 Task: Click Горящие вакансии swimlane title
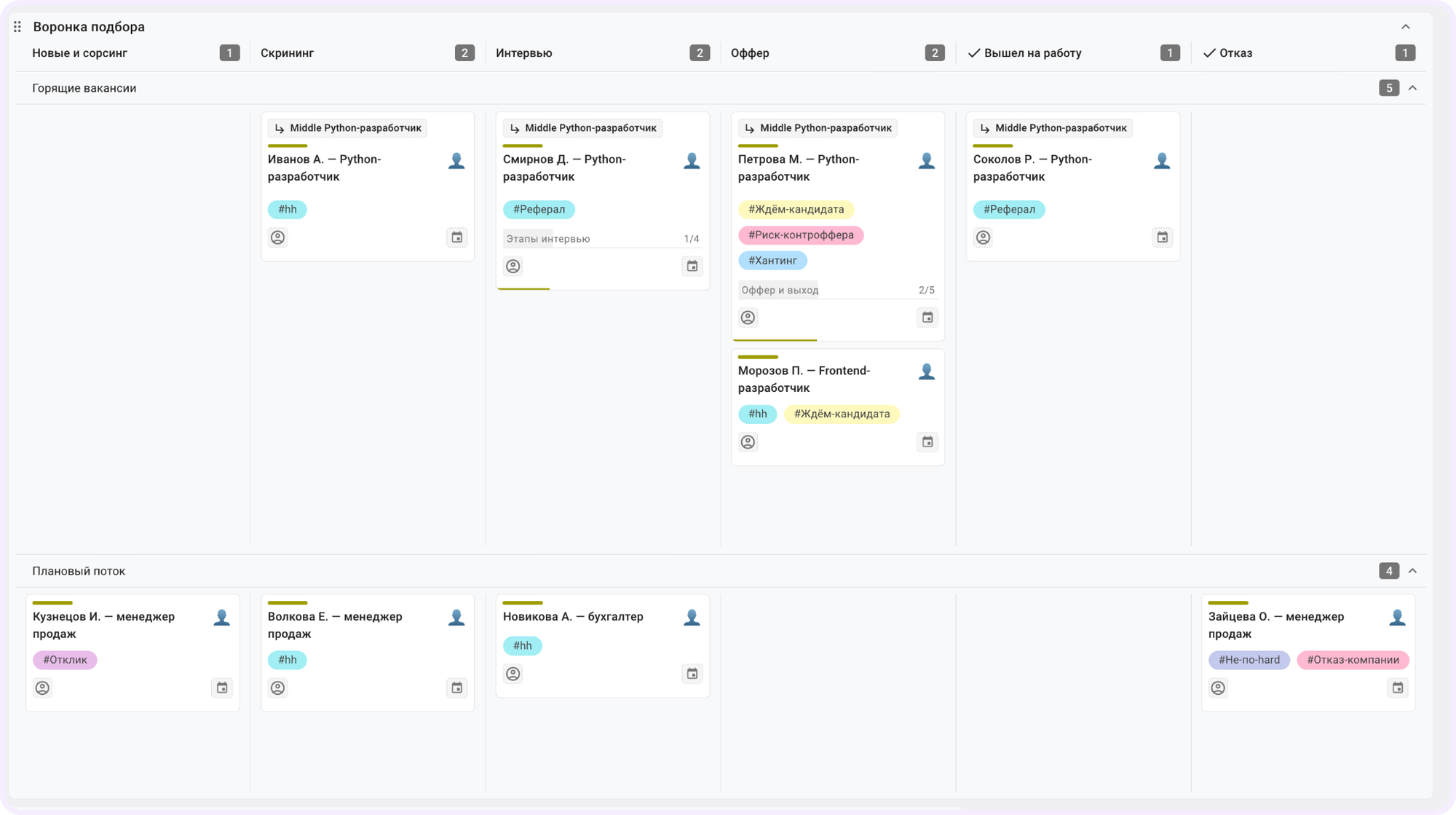click(84, 88)
